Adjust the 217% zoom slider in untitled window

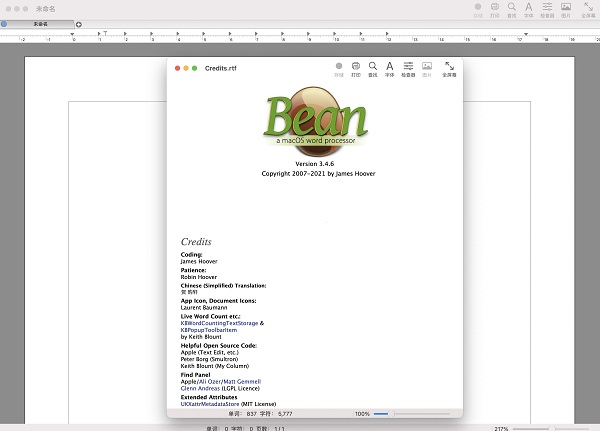tap(551, 429)
